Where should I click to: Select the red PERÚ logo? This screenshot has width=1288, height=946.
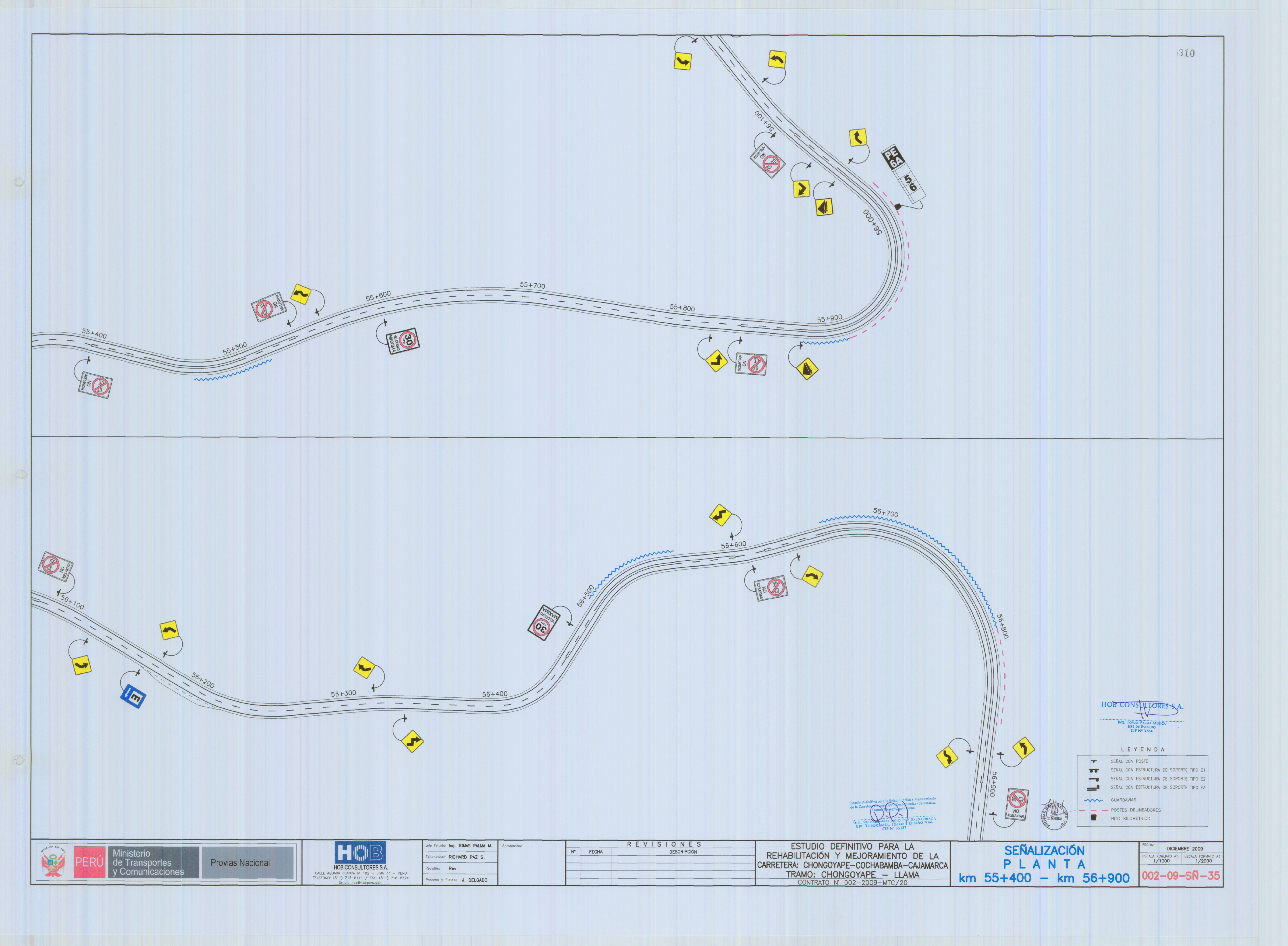coord(89,862)
